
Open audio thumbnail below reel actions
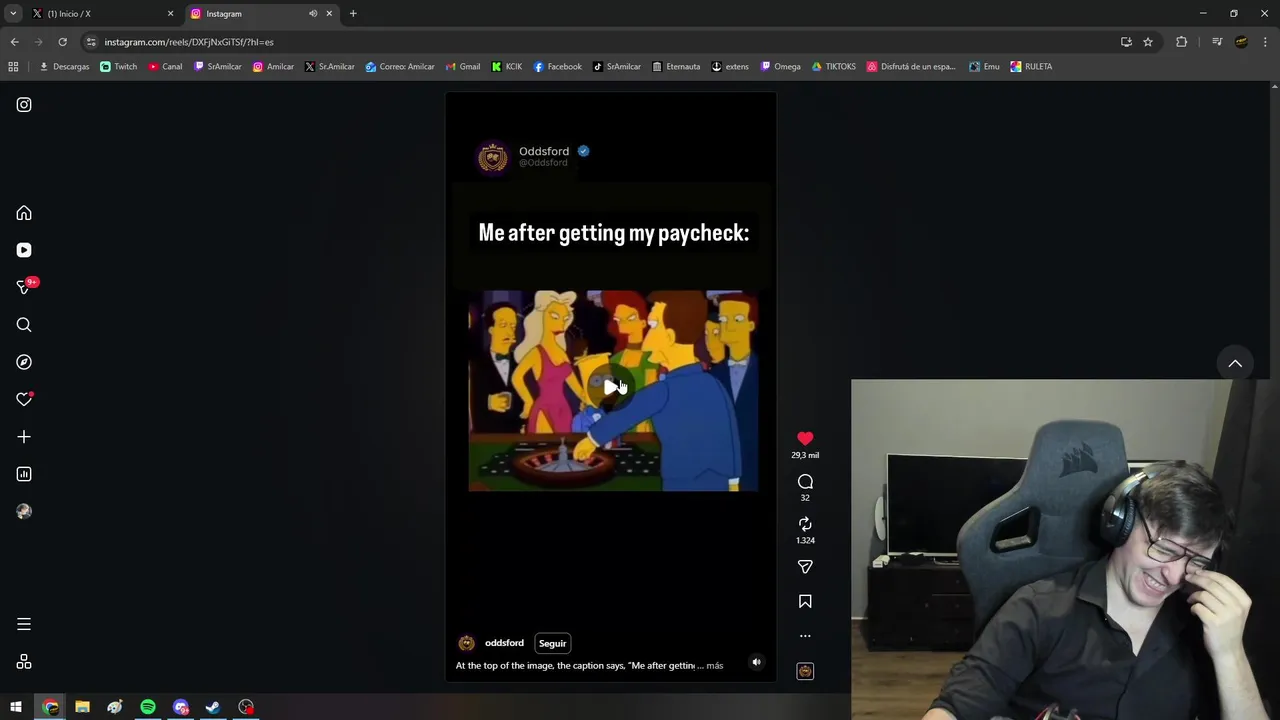pyautogui.click(x=805, y=671)
